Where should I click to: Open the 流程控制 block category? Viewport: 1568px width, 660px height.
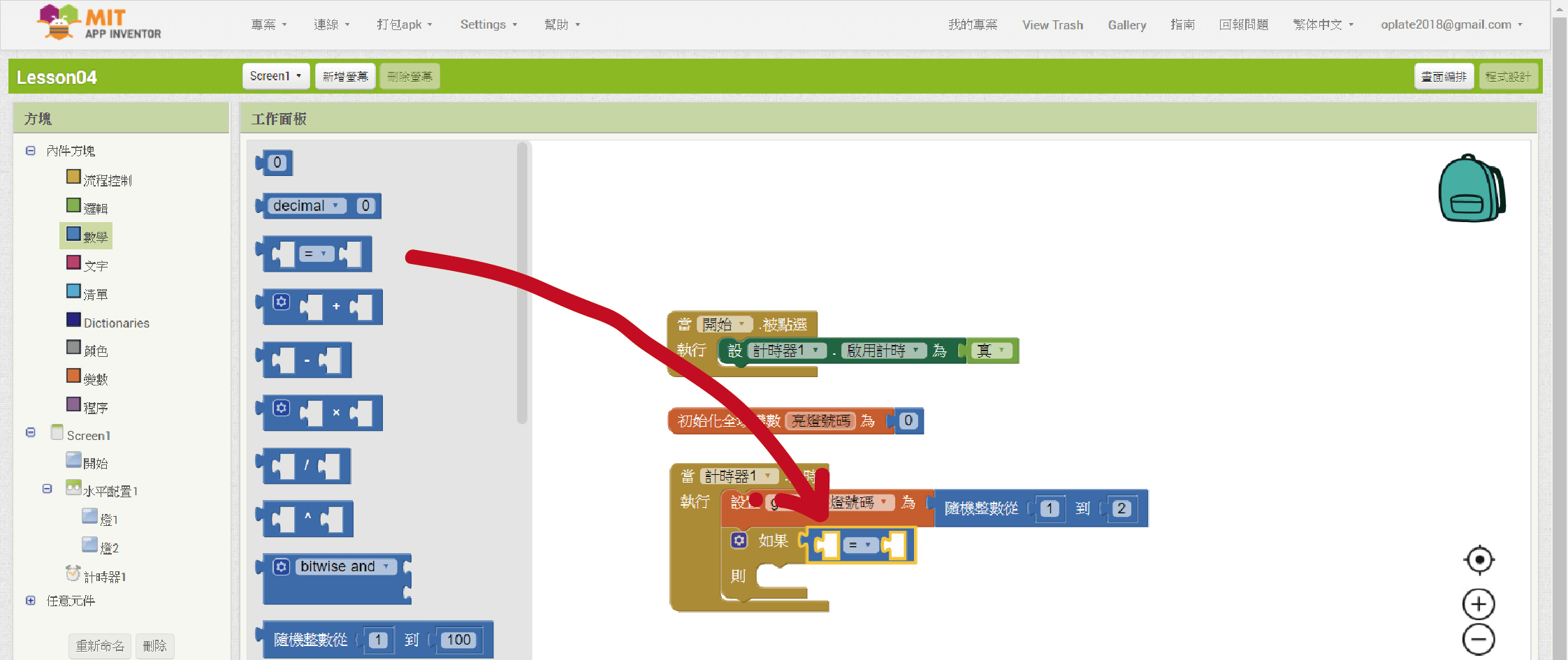click(99, 179)
